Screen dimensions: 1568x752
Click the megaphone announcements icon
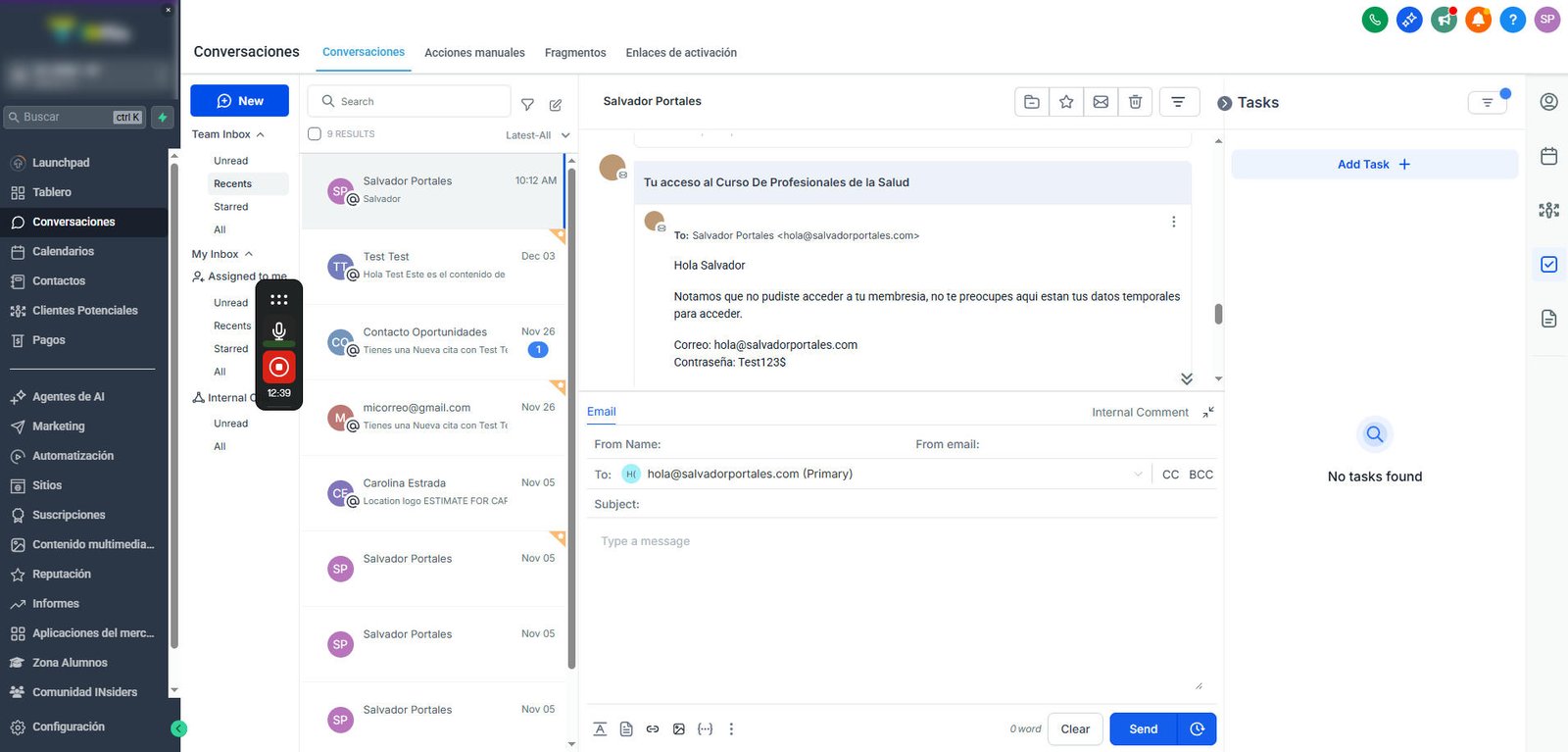coord(1444,19)
